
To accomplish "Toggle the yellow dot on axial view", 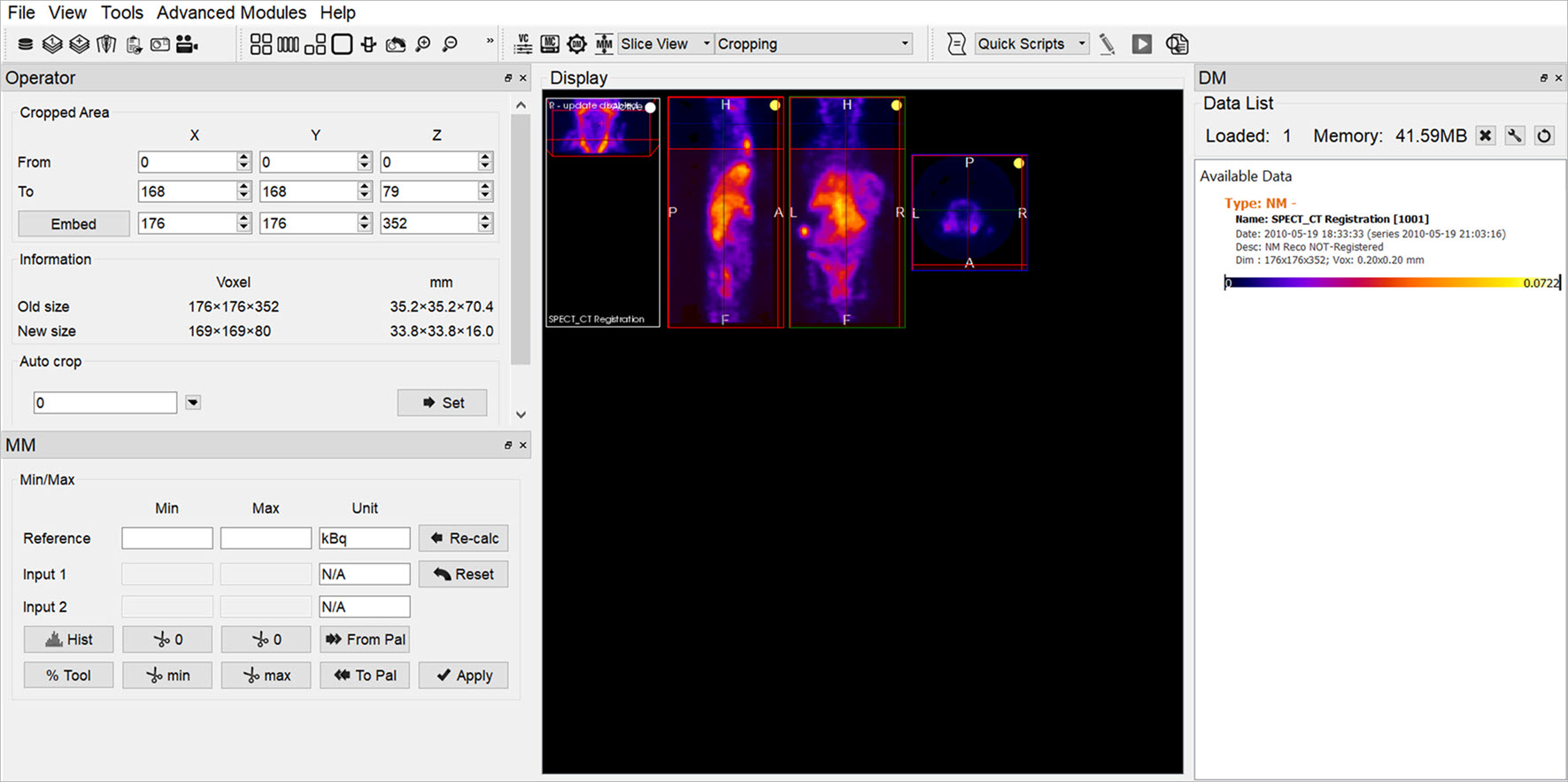I will pos(1019,163).
